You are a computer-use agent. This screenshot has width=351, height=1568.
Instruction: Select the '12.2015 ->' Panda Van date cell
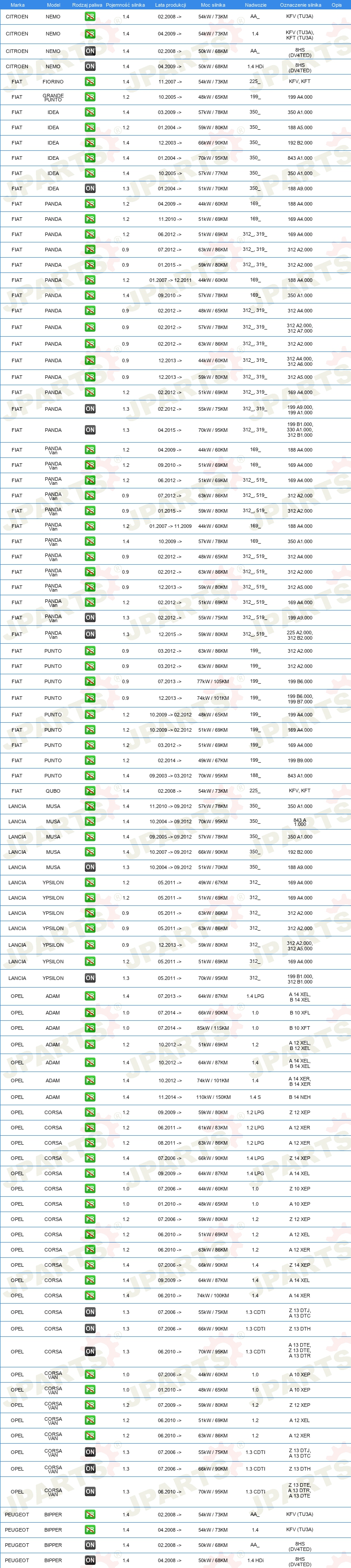point(170,634)
